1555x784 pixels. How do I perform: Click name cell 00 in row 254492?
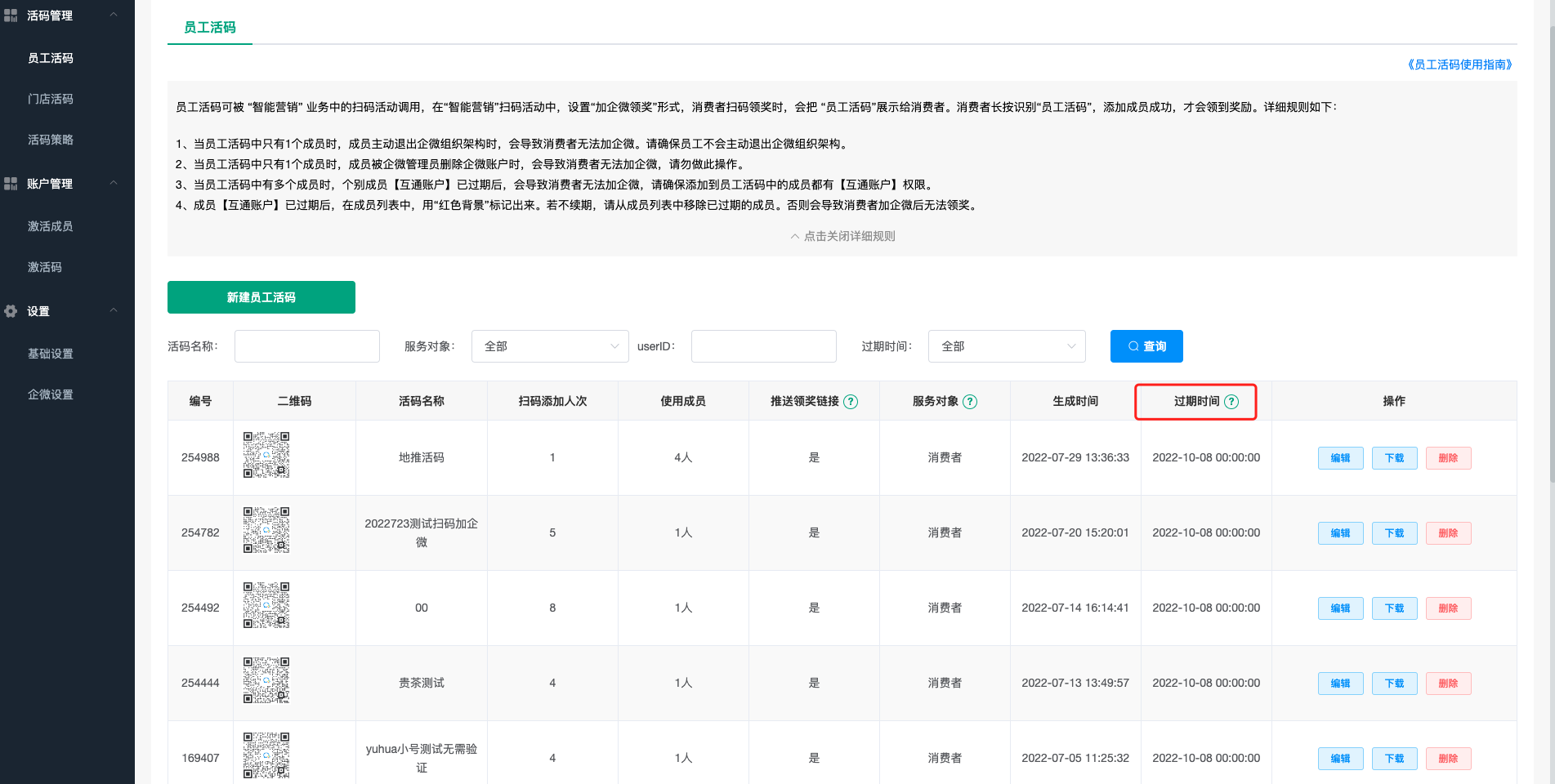(x=422, y=608)
